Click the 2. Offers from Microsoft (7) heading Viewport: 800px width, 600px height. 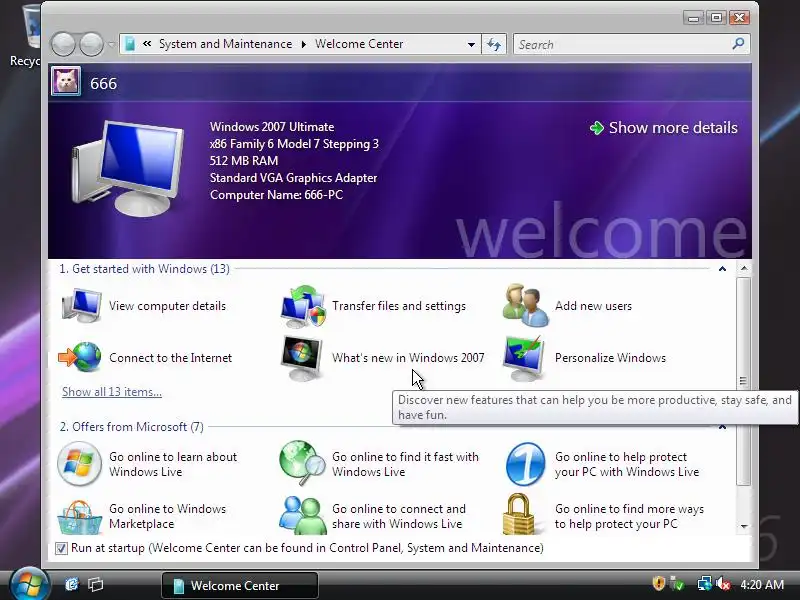click(x=132, y=427)
